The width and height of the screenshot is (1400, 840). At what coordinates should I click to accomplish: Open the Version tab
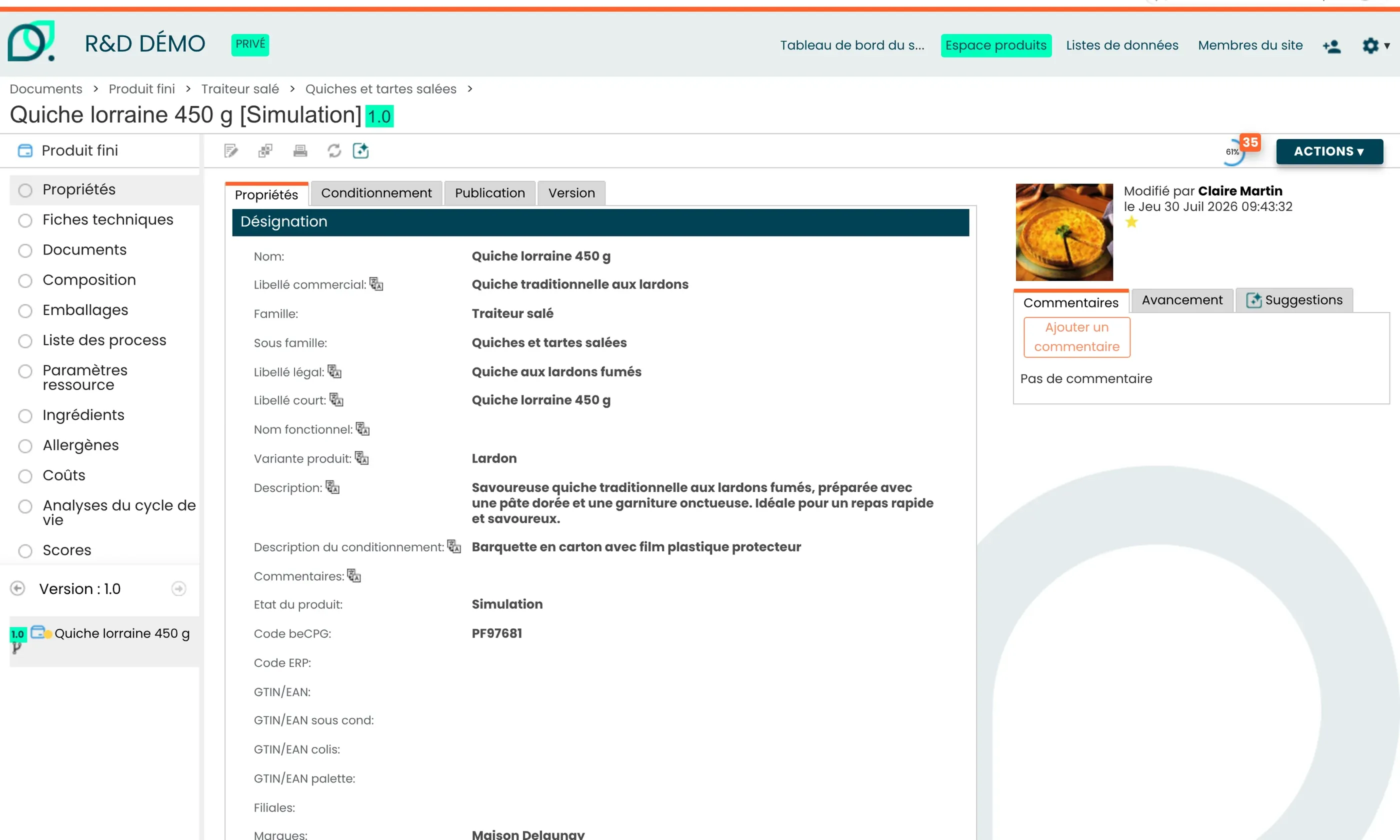click(x=571, y=193)
